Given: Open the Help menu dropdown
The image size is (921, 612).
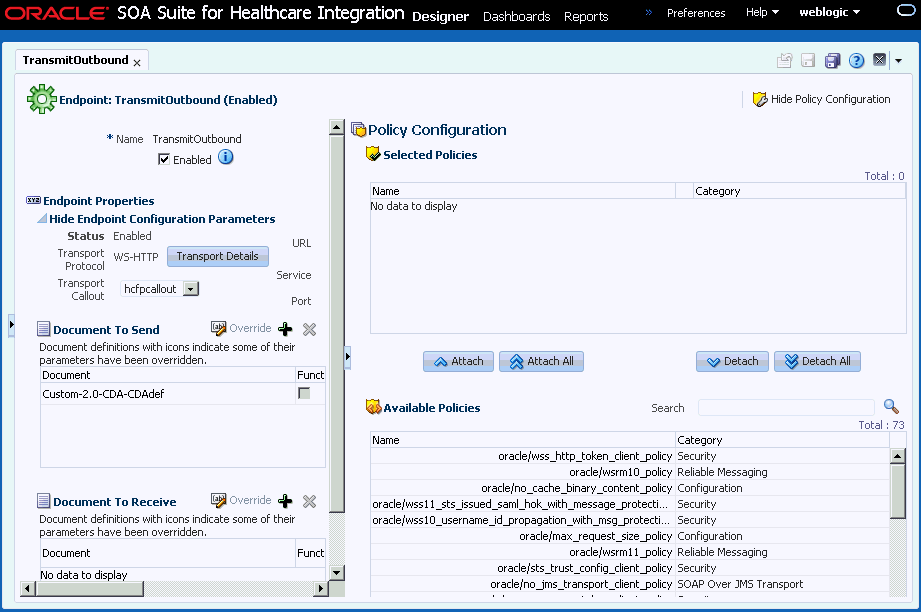Looking at the screenshot, I should pyautogui.click(x=762, y=12).
